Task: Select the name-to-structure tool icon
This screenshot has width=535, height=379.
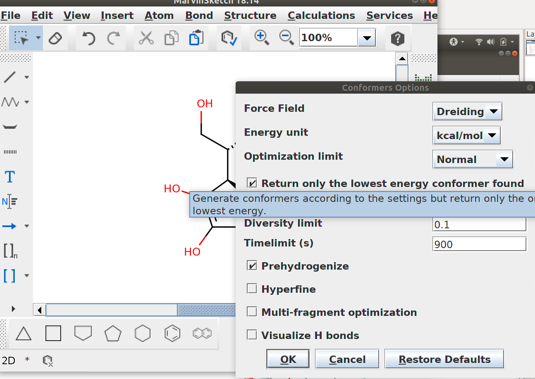Action: 10,202
